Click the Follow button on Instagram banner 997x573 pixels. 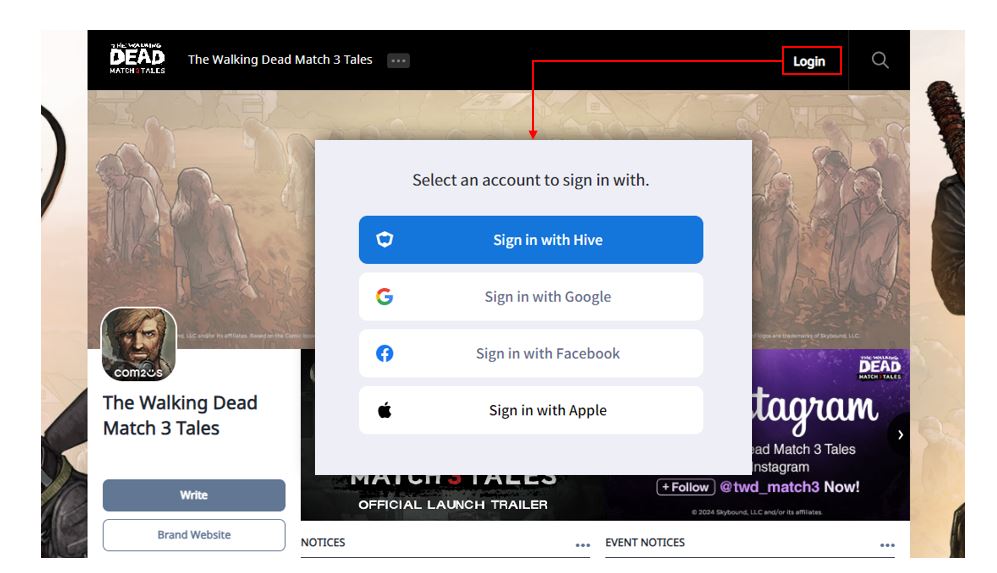685,487
